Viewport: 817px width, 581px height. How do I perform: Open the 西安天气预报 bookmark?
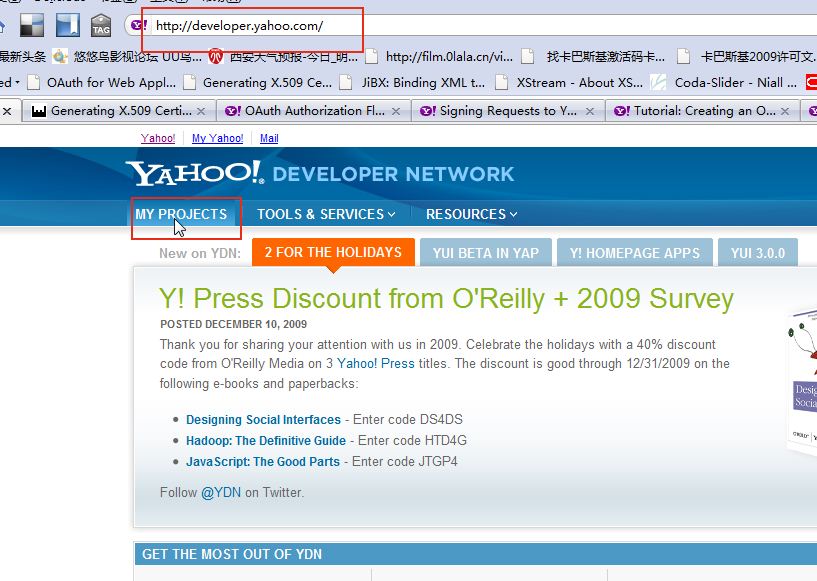click(x=283, y=56)
